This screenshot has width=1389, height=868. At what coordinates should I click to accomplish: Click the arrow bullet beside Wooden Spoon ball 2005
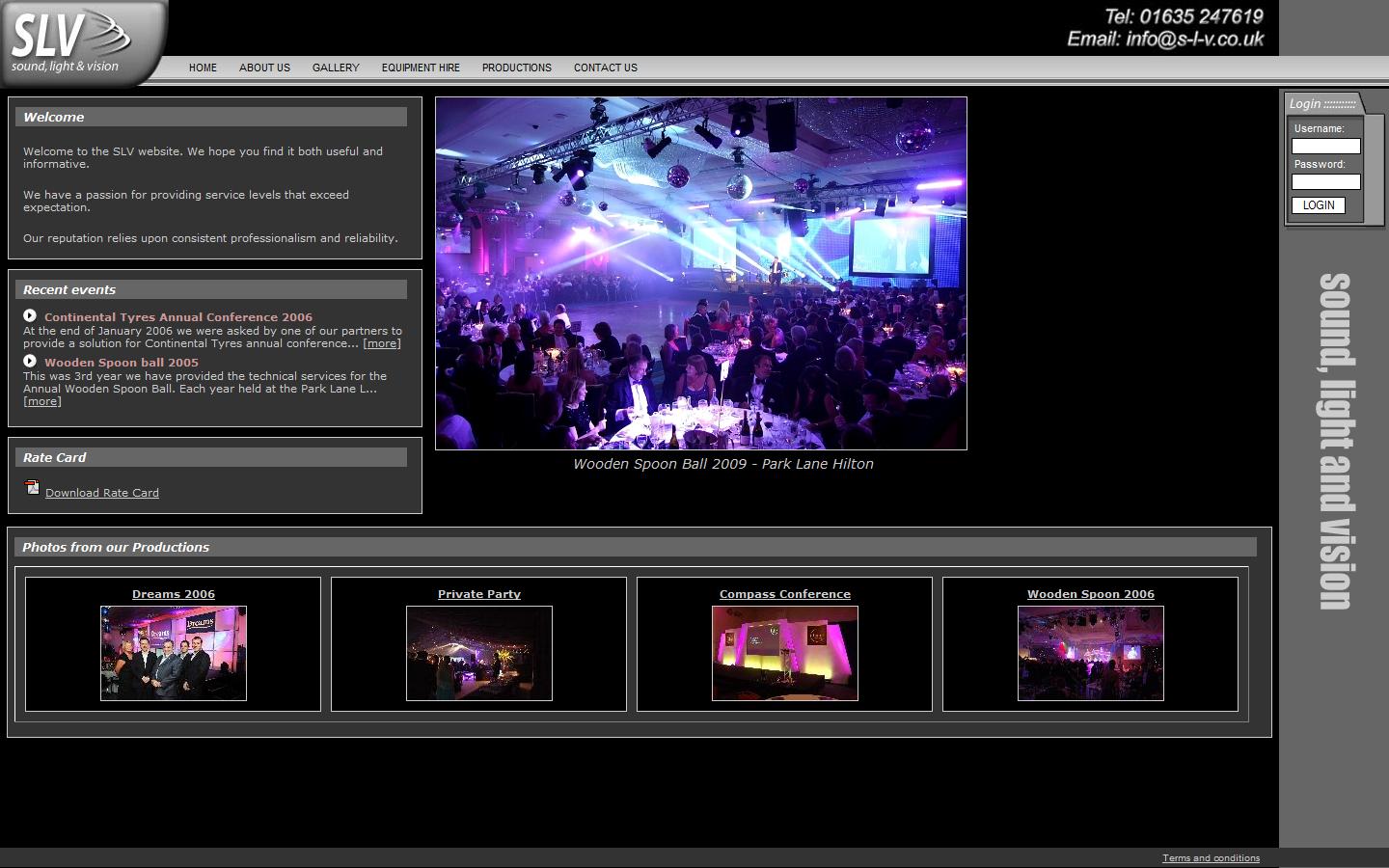(x=30, y=361)
